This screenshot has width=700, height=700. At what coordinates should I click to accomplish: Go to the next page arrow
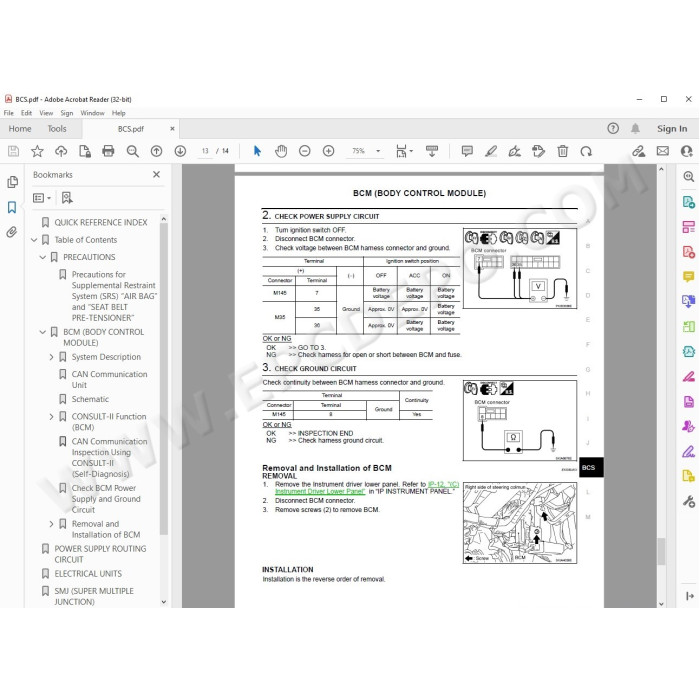[x=180, y=151]
